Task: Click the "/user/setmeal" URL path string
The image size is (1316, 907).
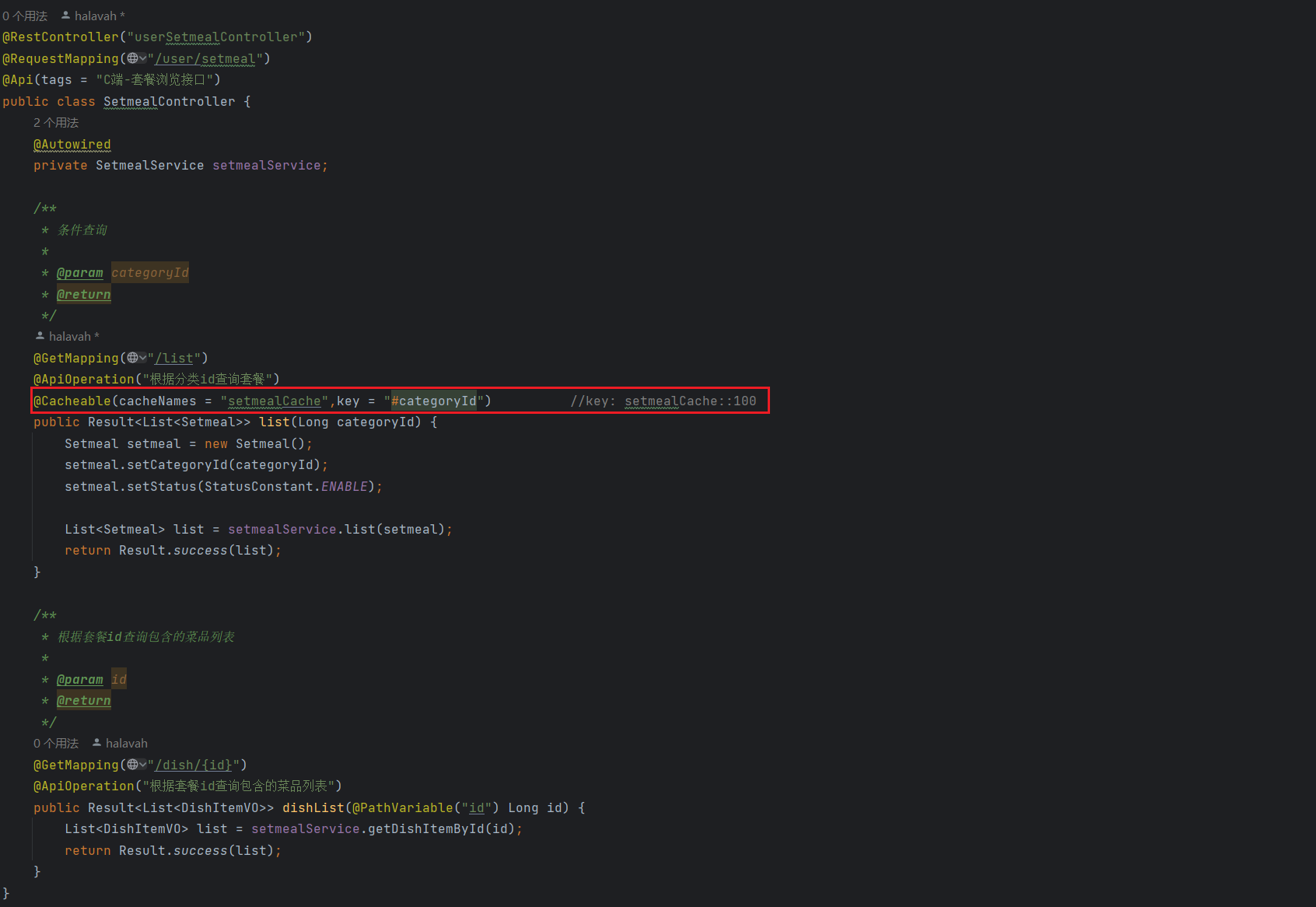Action: coord(205,58)
